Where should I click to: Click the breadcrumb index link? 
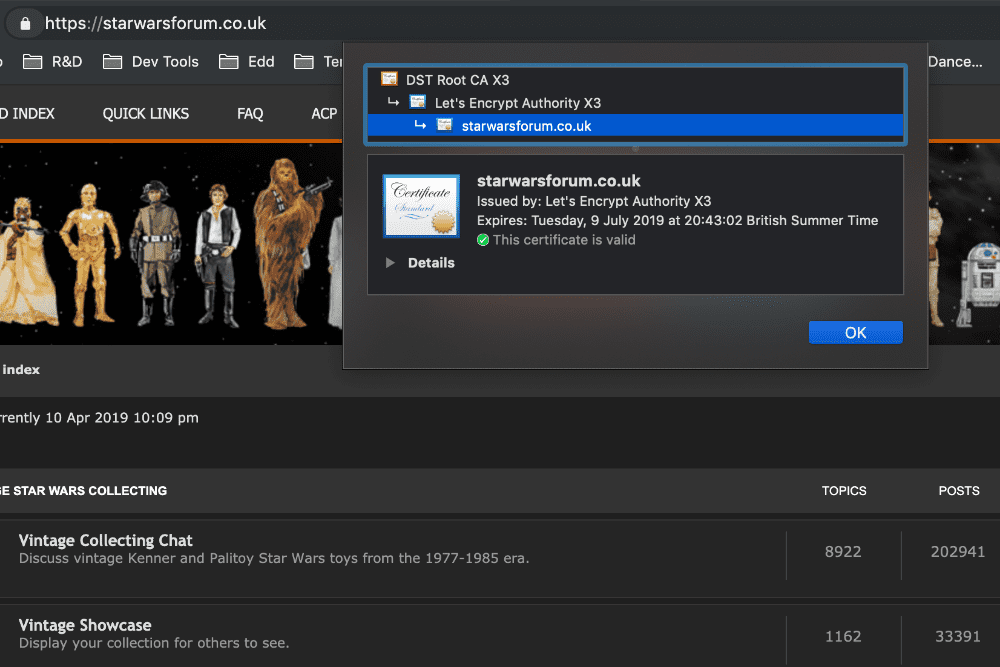point(20,370)
